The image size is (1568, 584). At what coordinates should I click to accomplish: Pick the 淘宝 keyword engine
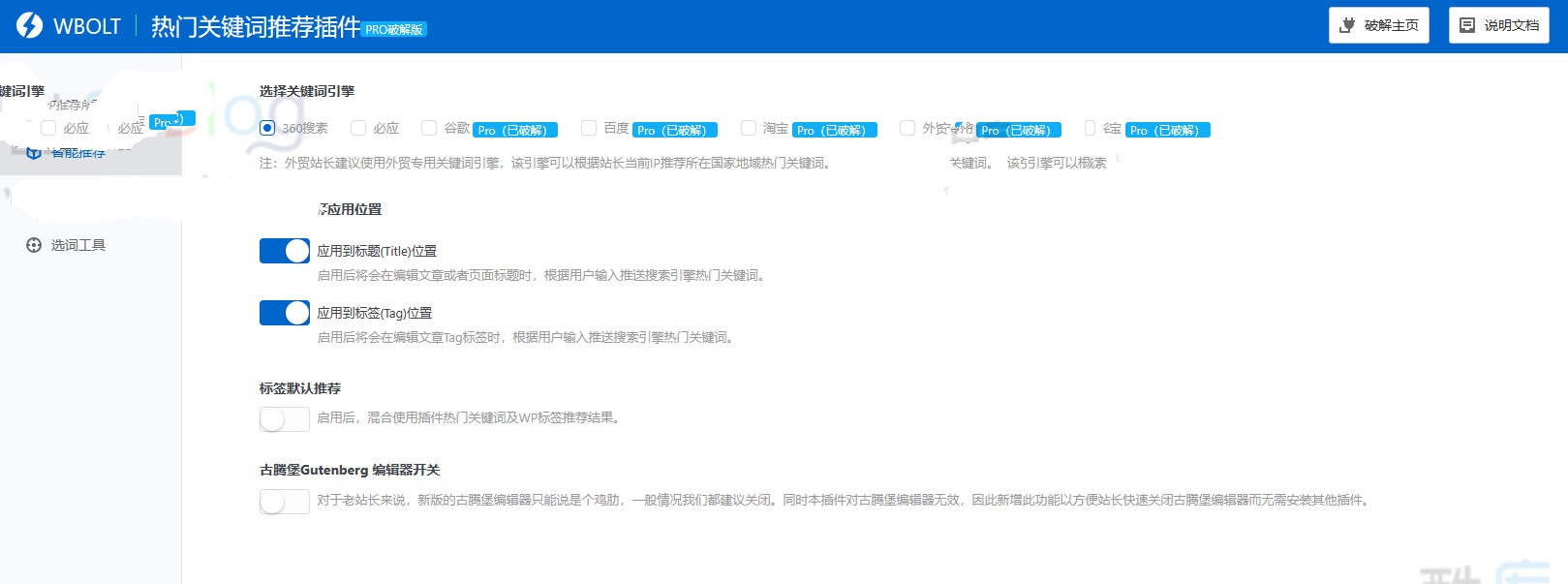coord(748,128)
